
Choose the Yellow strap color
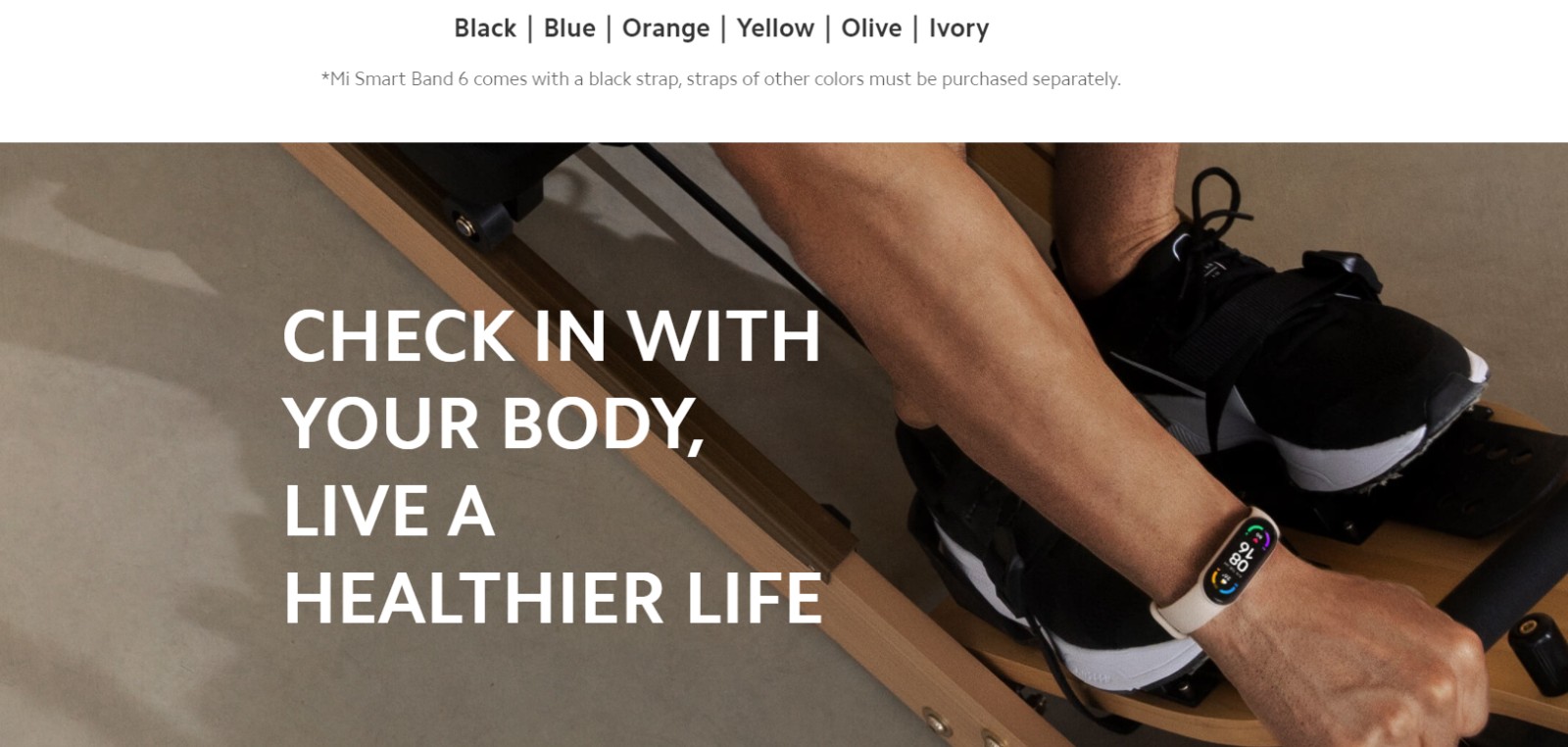click(775, 28)
